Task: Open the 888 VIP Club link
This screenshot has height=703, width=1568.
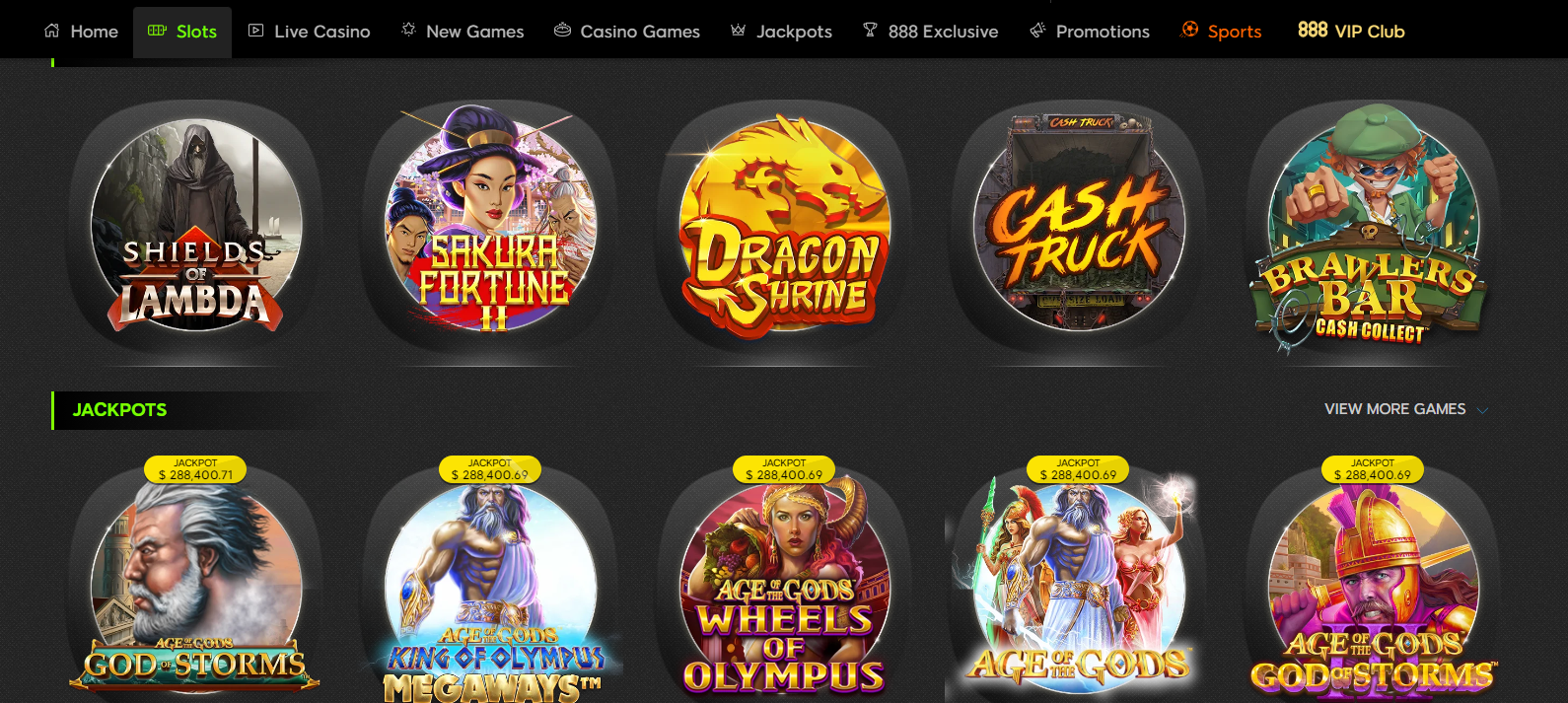Action: pos(1351,32)
